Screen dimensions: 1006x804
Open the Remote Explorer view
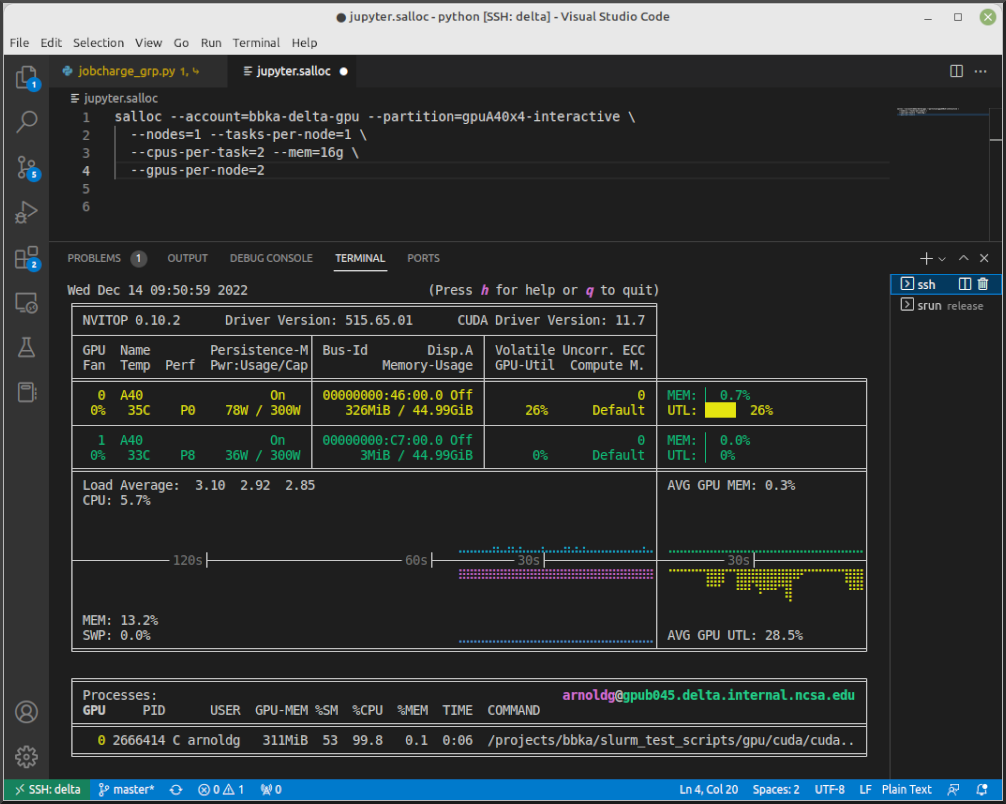[26, 302]
